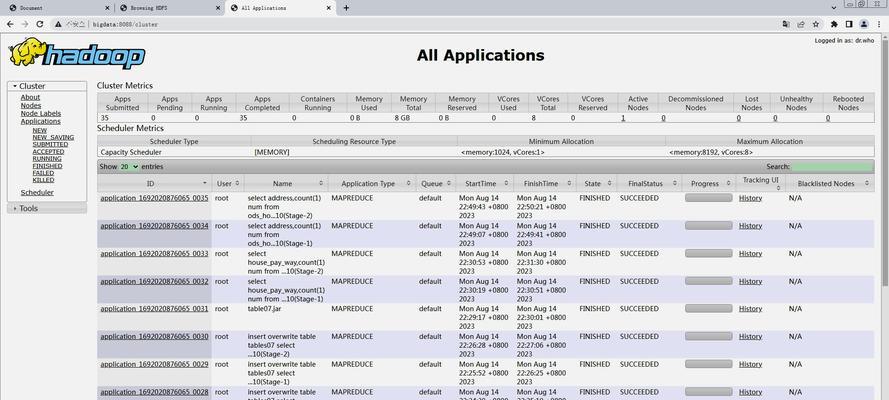The height and width of the screenshot is (400, 889).
Task: Click the address bar URL
Action: pyautogui.click(x=125, y=24)
